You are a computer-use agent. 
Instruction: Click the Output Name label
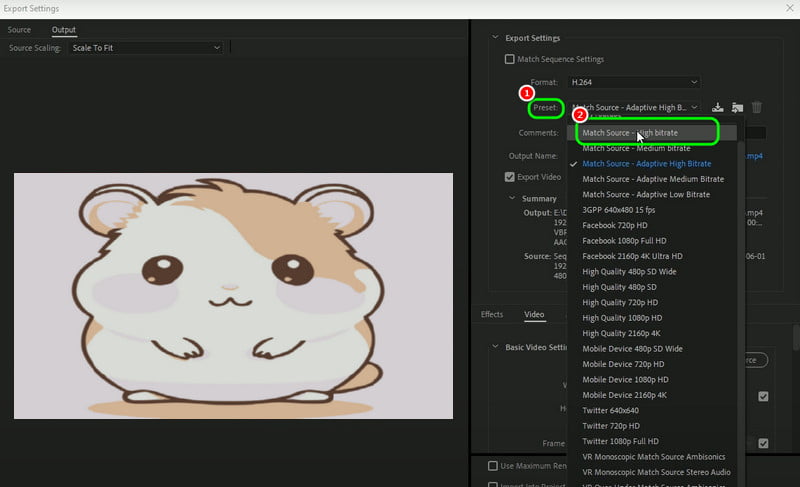pyautogui.click(x=533, y=156)
